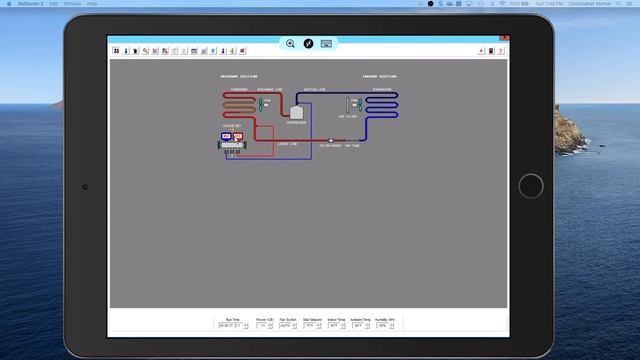Click the COMPRESSOR label
640x360 pixels.
(x=296, y=122)
